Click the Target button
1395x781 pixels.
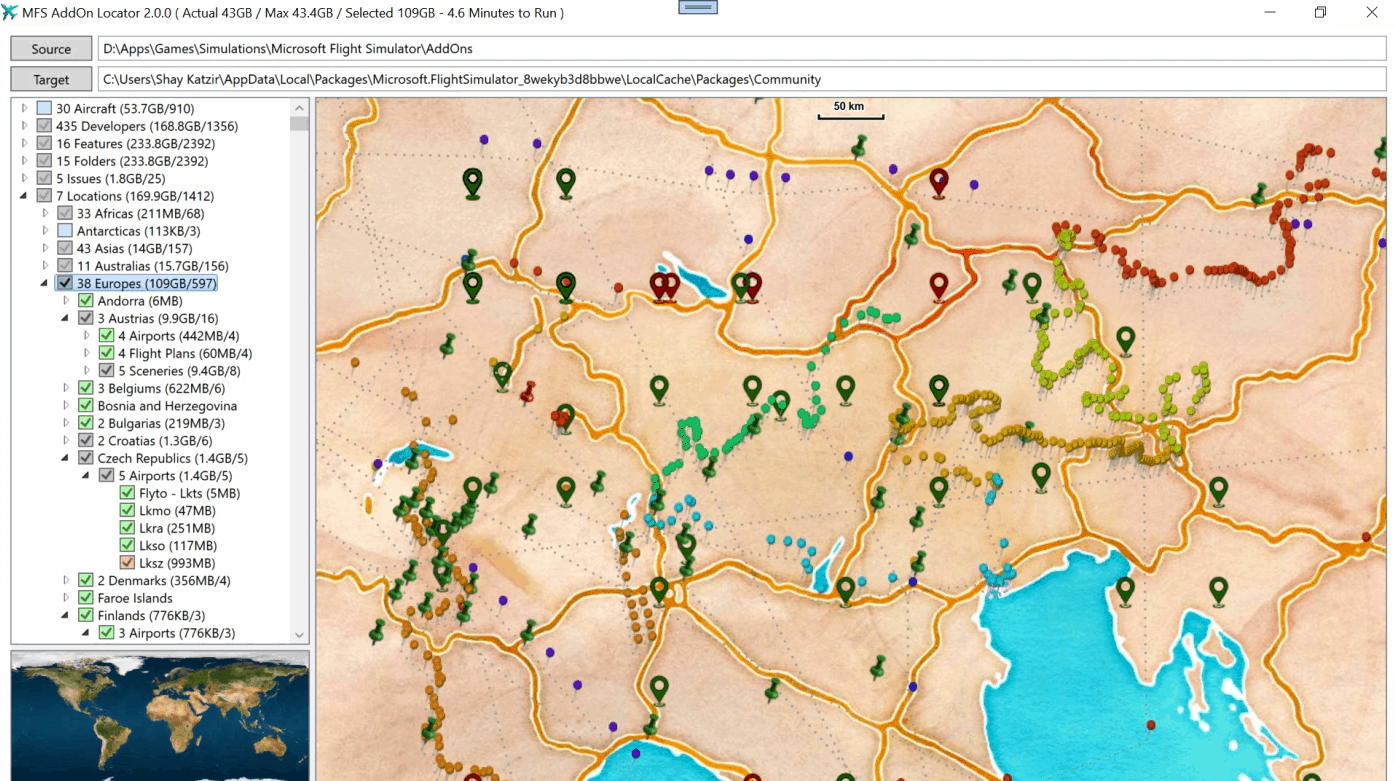51,79
